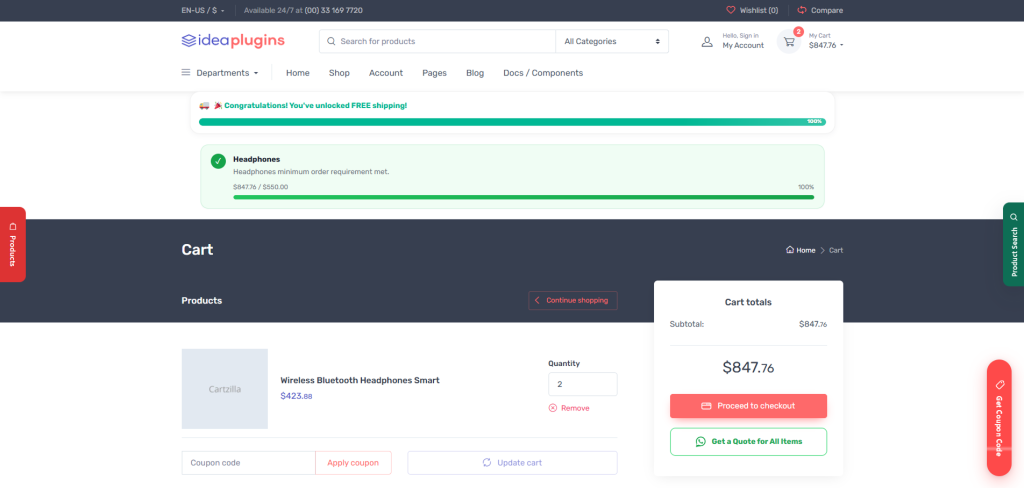Click the search magnifier icon in search bar
This screenshot has height=488, width=1024.
point(330,41)
